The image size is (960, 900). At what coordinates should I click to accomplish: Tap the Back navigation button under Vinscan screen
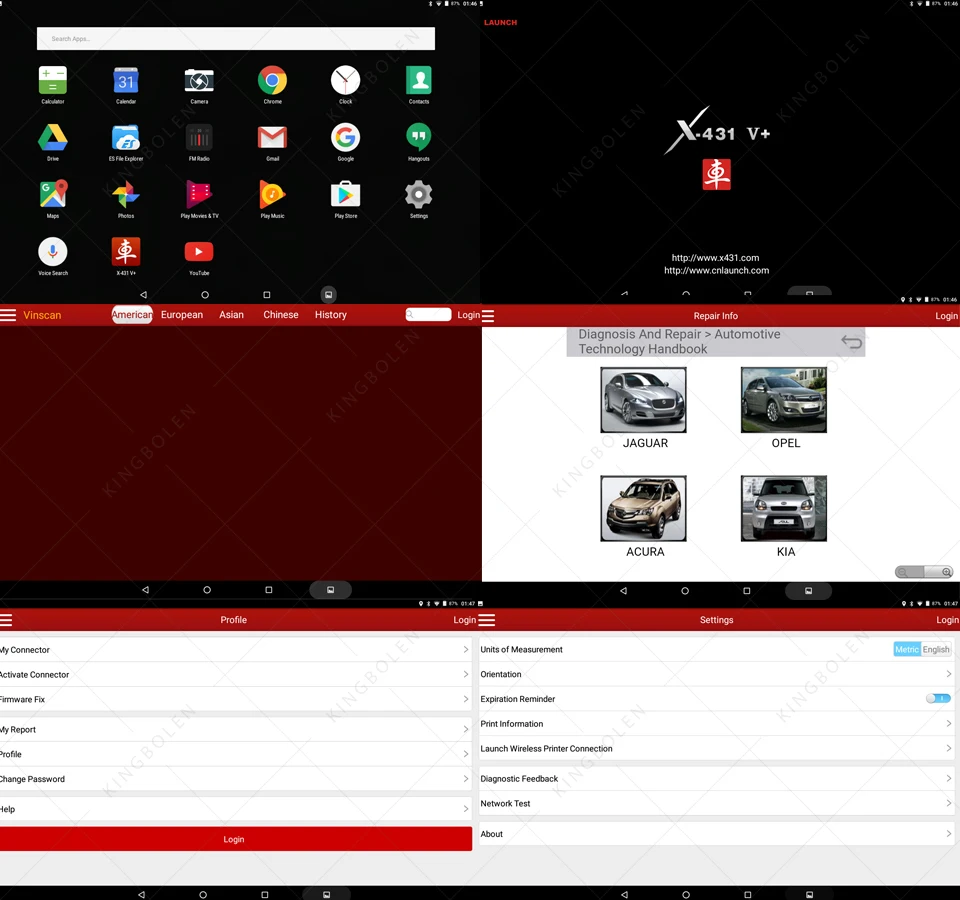(145, 590)
